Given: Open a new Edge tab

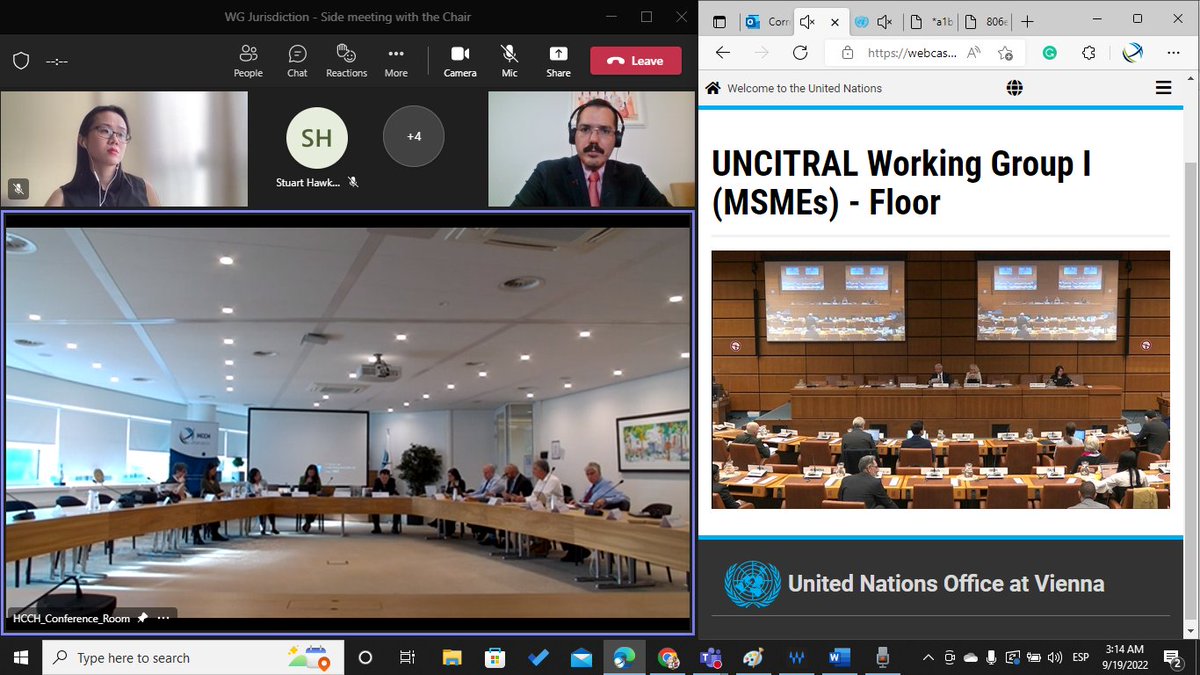Looking at the screenshot, I should click(1027, 21).
